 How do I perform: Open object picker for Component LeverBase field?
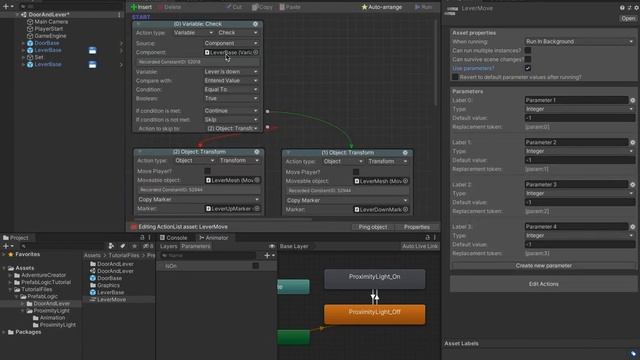pyautogui.click(x=256, y=52)
